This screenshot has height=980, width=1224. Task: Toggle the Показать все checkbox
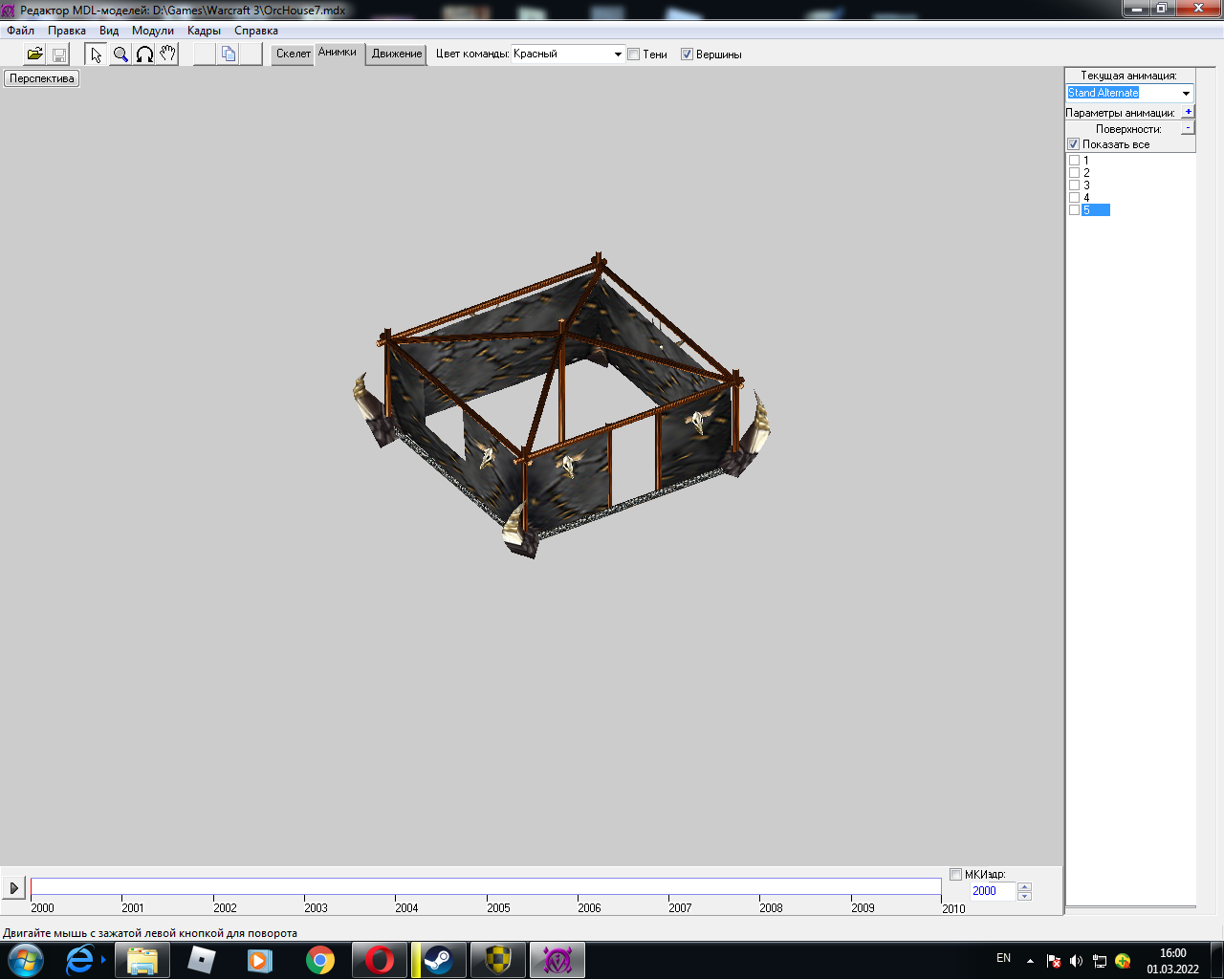(1074, 144)
